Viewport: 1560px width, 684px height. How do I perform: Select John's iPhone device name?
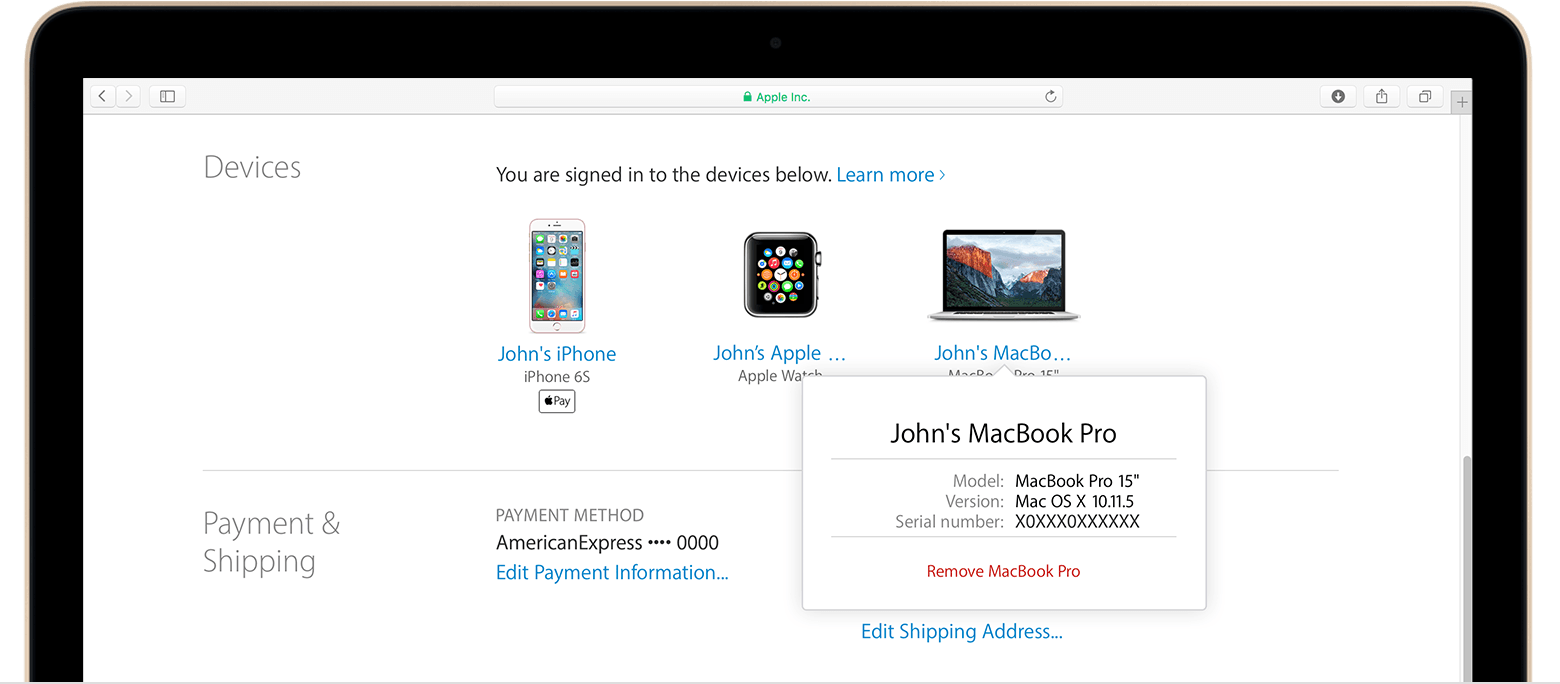tap(557, 354)
